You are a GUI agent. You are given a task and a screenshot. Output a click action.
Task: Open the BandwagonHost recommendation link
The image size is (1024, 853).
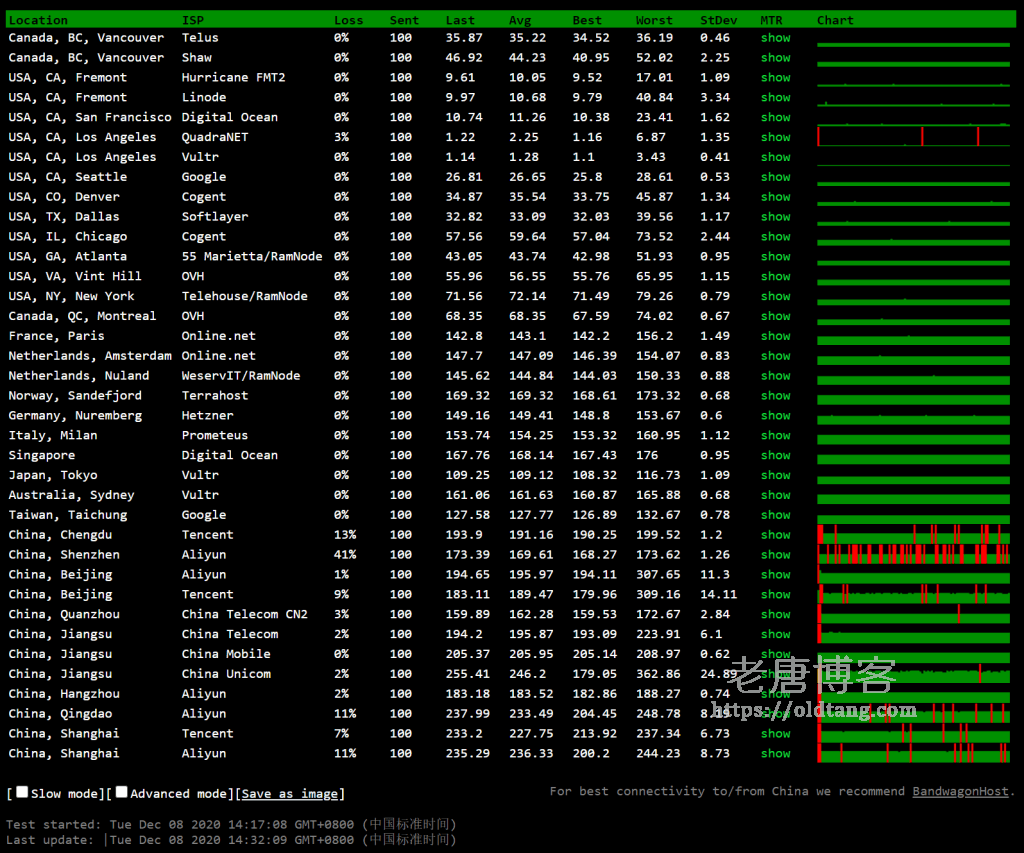(x=960, y=791)
